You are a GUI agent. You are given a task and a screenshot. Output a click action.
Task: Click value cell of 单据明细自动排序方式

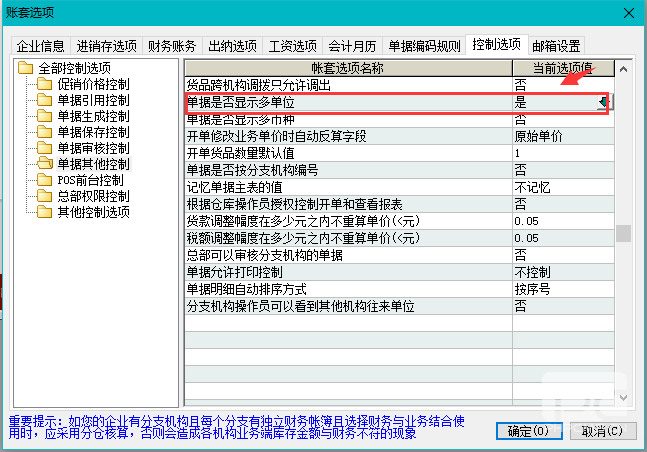(560, 289)
